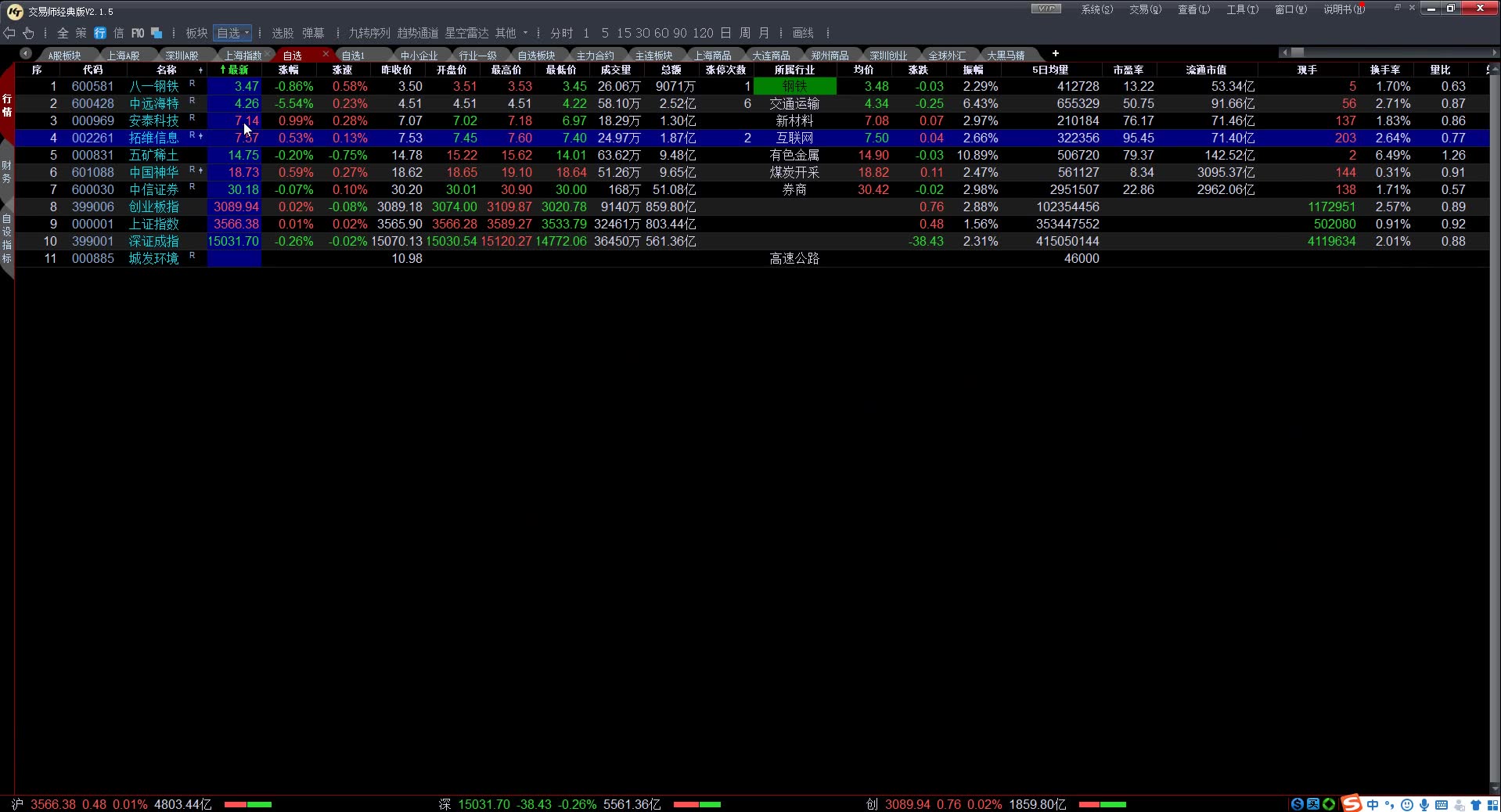The width and height of the screenshot is (1501, 812).
Task: Open the F10 company info icon
Action: coord(138,33)
